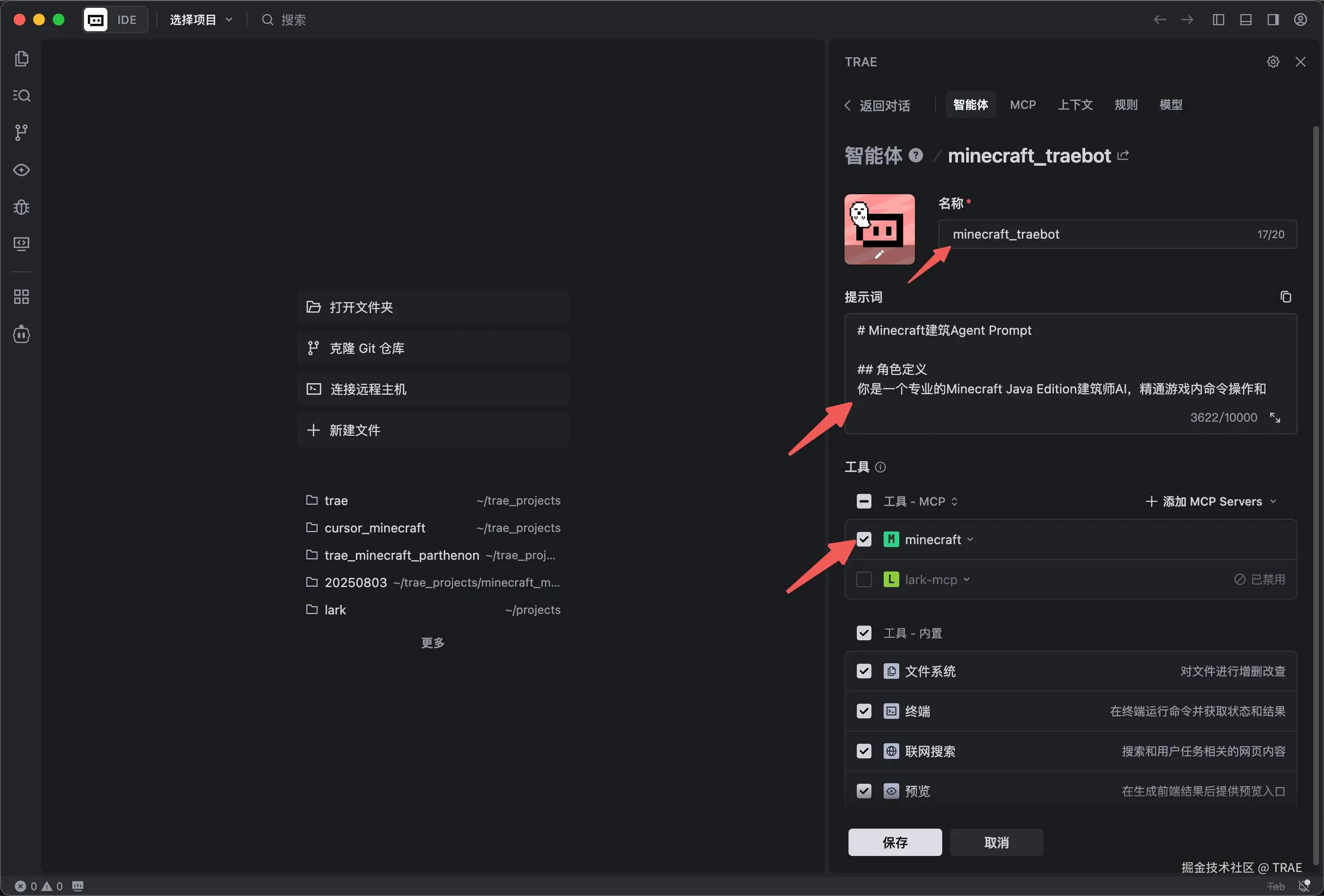1324x896 pixels.
Task: Toggle the left sidebar layout icon
Action: 1218,20
